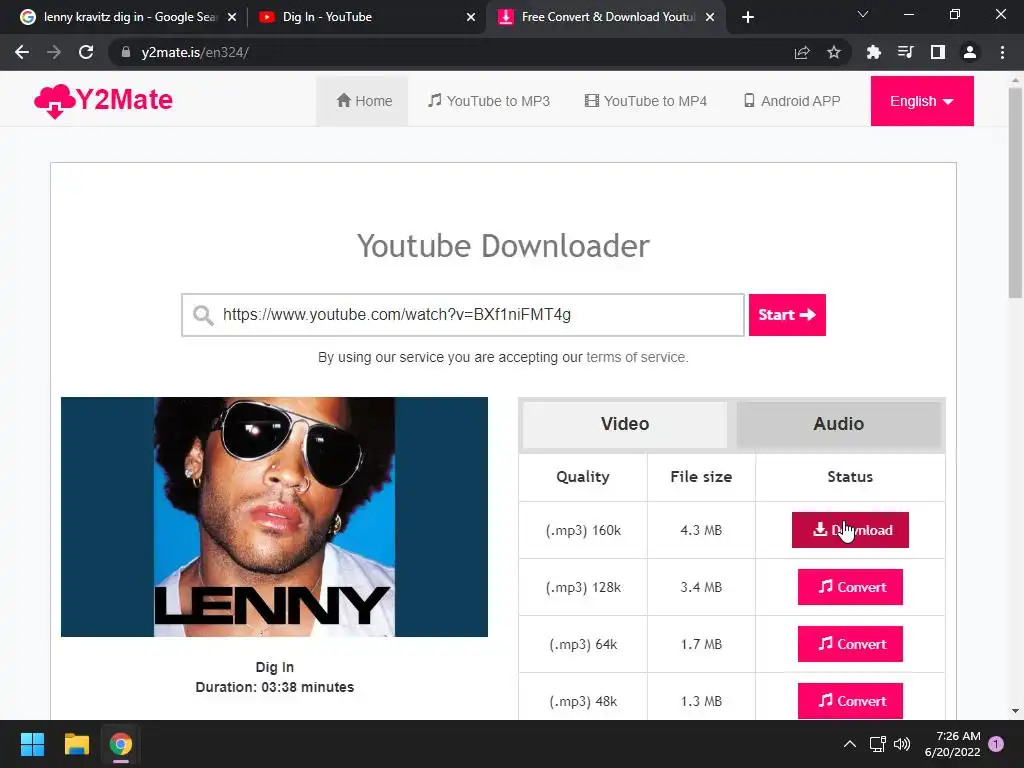This screenshot has height=768, width=1024.
Task: Open the clock showing 7:26 AM
Action: 952,744
